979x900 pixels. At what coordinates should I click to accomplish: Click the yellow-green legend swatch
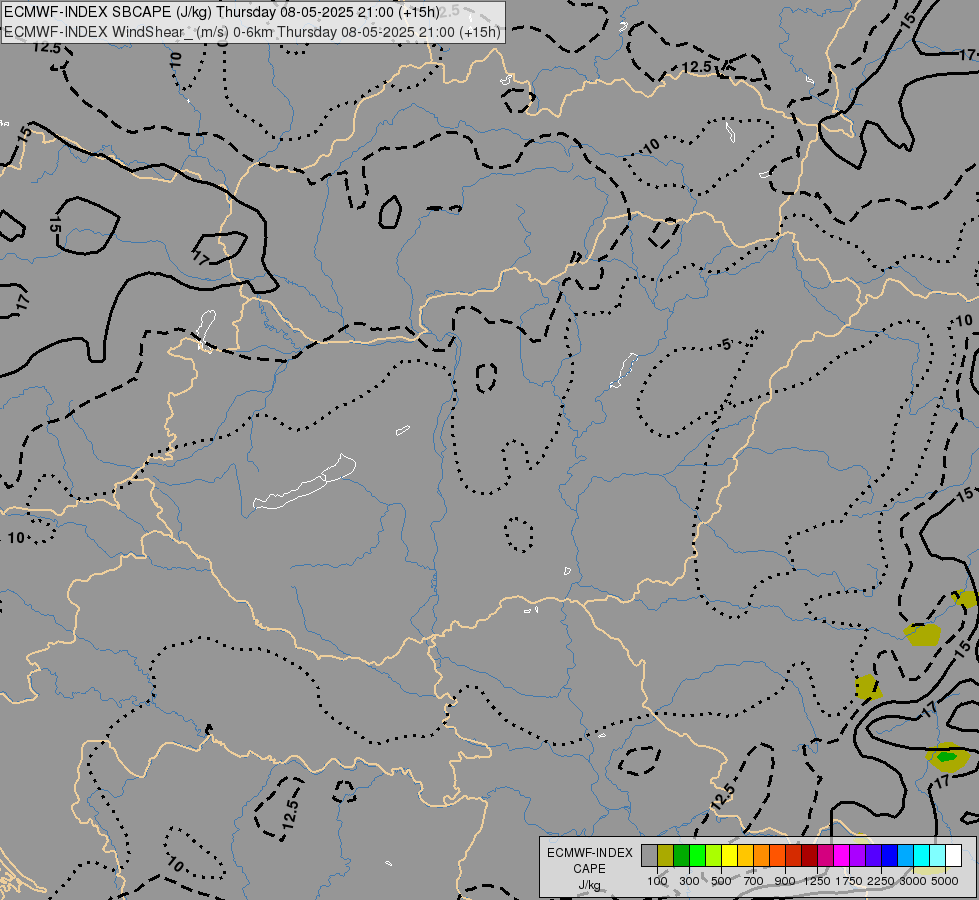tap(714, 855)
